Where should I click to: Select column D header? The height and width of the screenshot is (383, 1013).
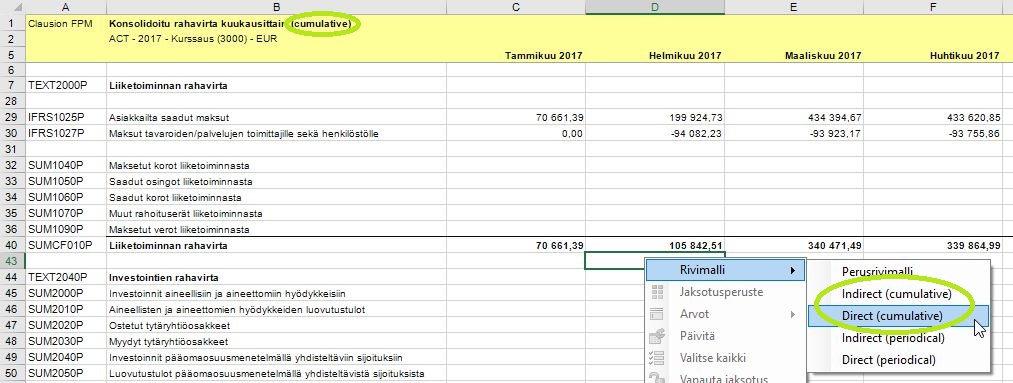655,7
